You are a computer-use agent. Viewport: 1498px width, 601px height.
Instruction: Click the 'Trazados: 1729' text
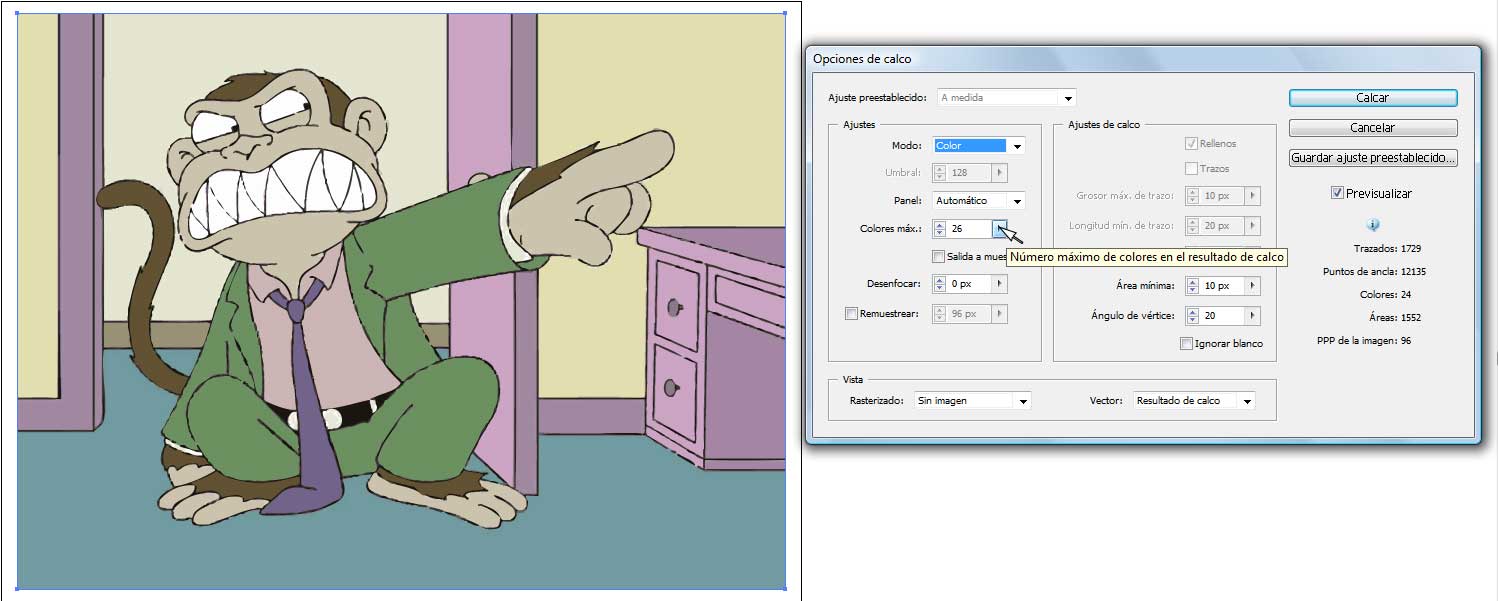tap(1388, 248)
